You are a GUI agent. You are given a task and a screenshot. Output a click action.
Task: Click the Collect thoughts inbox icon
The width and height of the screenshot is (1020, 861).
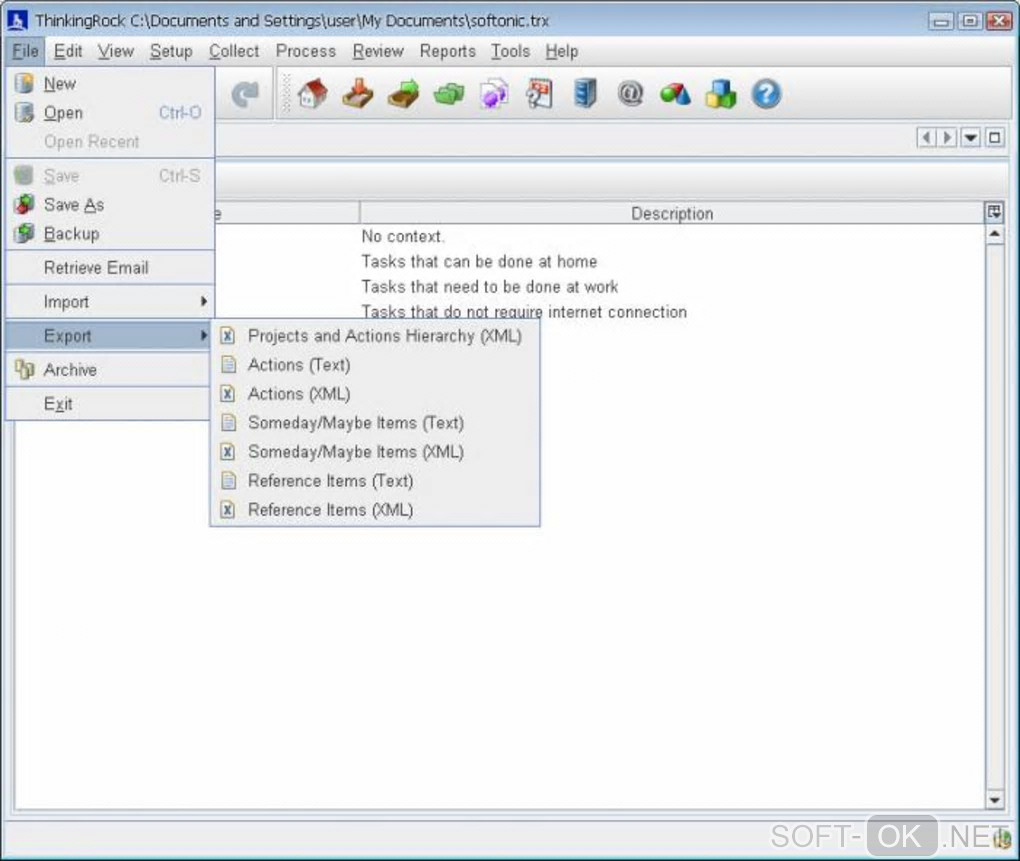[358, 94]
